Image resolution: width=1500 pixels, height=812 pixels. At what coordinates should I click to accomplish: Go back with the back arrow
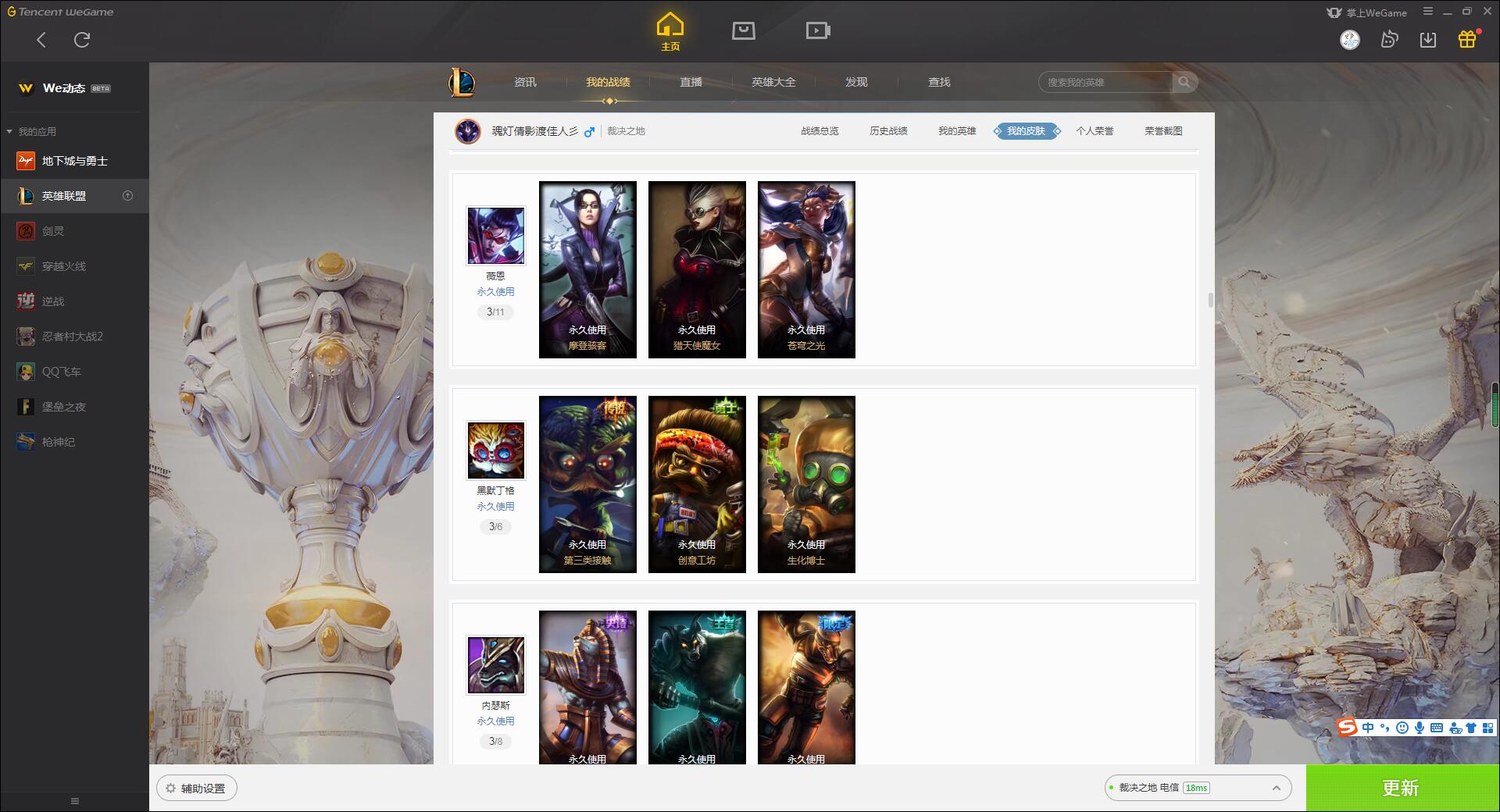tap(41, 40)
